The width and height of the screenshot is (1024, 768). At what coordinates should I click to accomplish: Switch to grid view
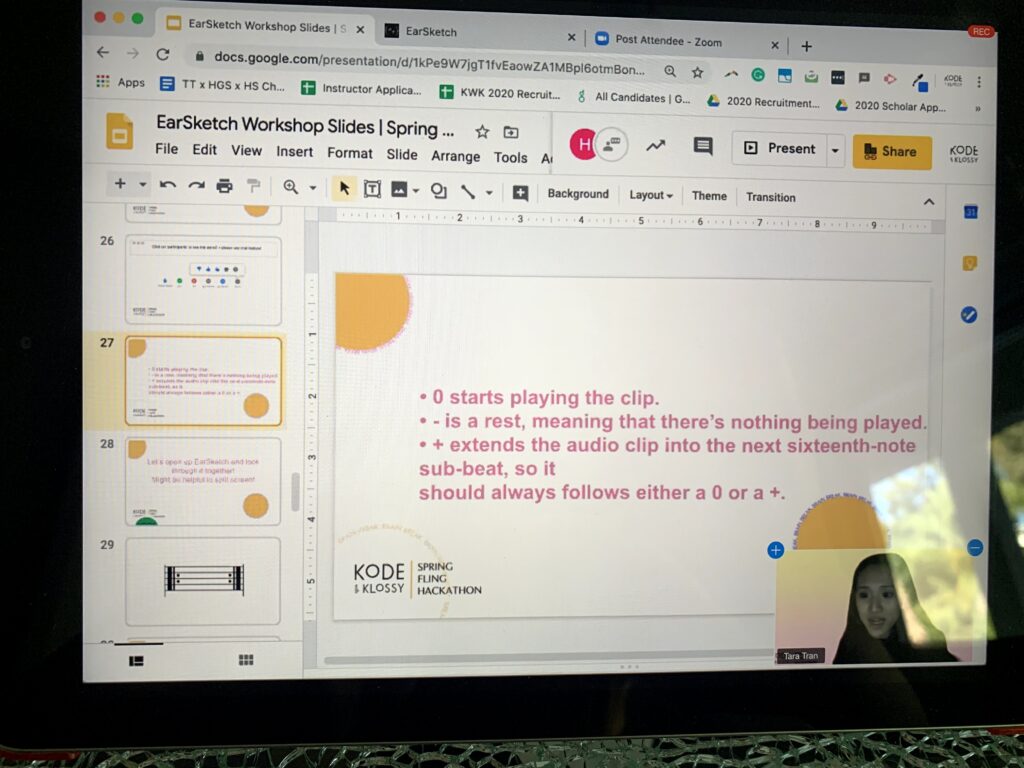tap(246, 660)
